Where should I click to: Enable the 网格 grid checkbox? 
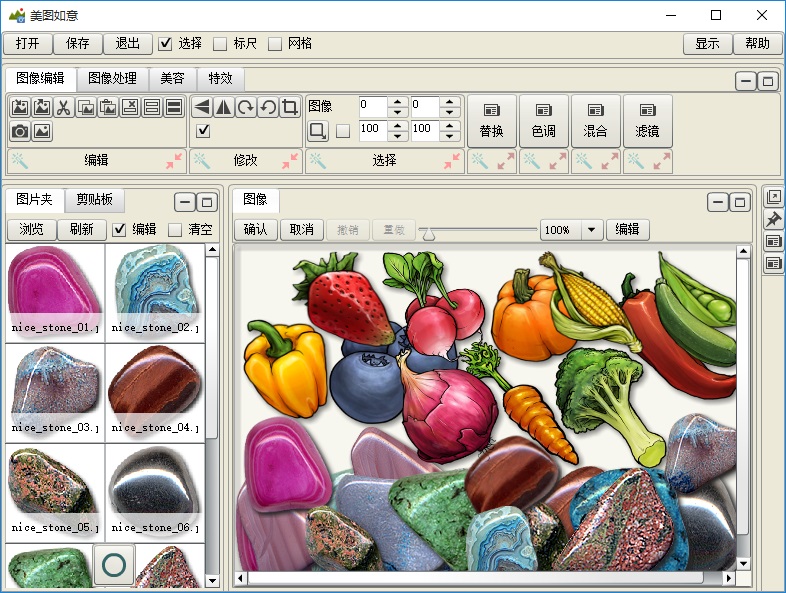point(275,44)
